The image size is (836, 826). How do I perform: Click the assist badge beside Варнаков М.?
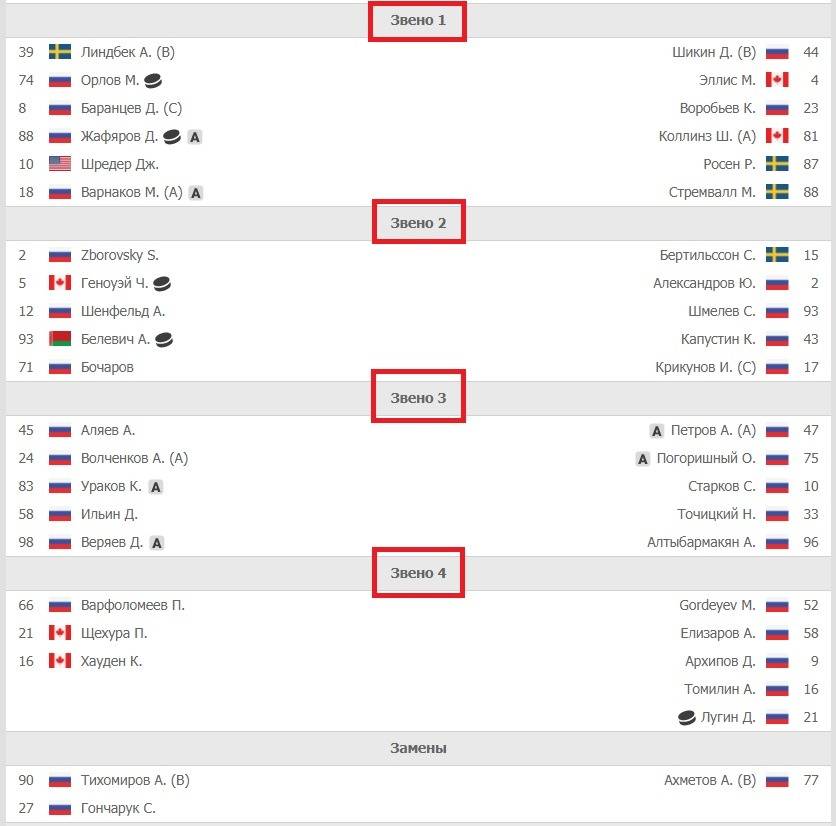click(x=196, y=192)
